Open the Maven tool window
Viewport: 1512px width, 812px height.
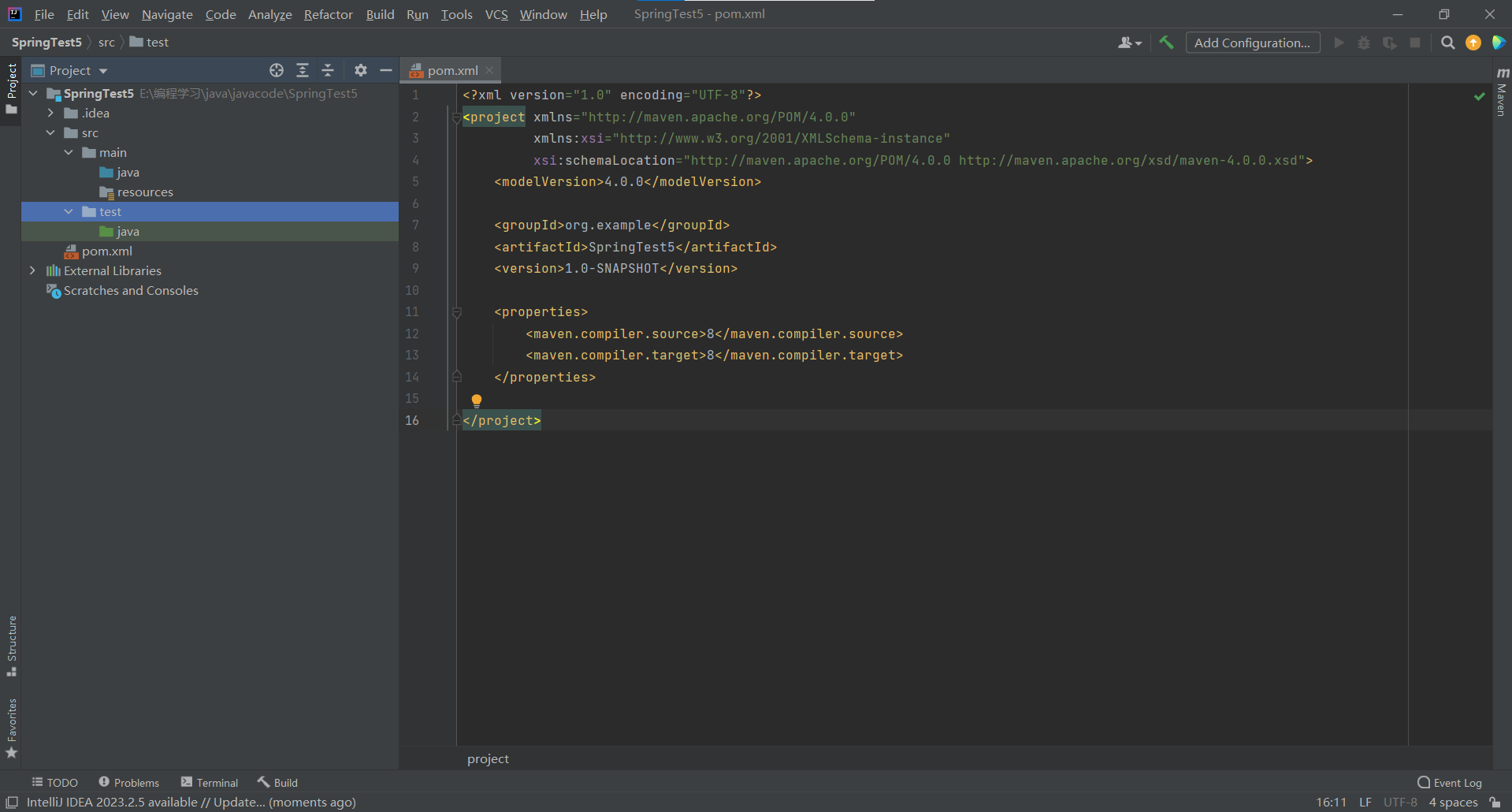tap(1502, 92)
